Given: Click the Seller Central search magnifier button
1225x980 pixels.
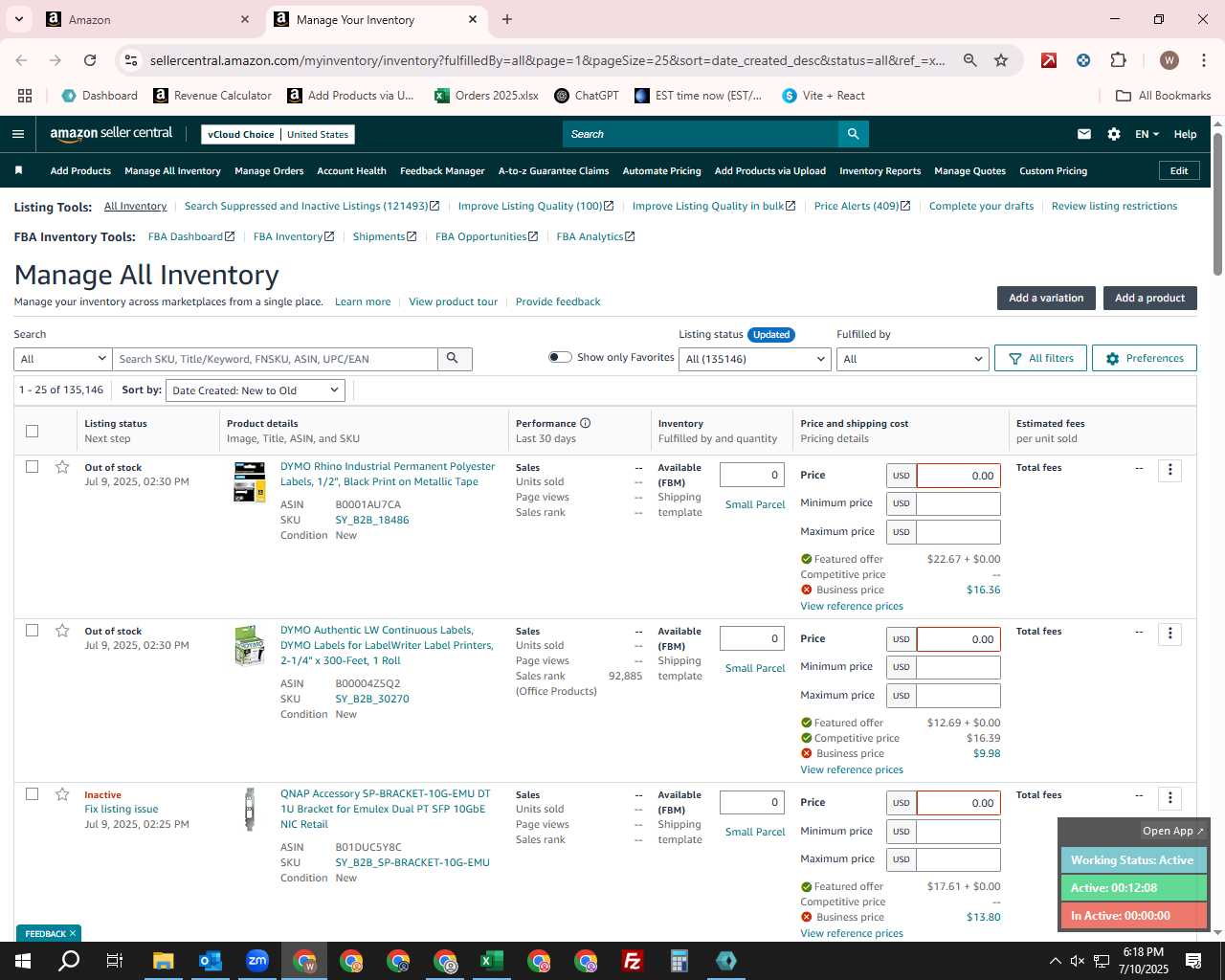Looking at the screenshot, I should point(854,134).
